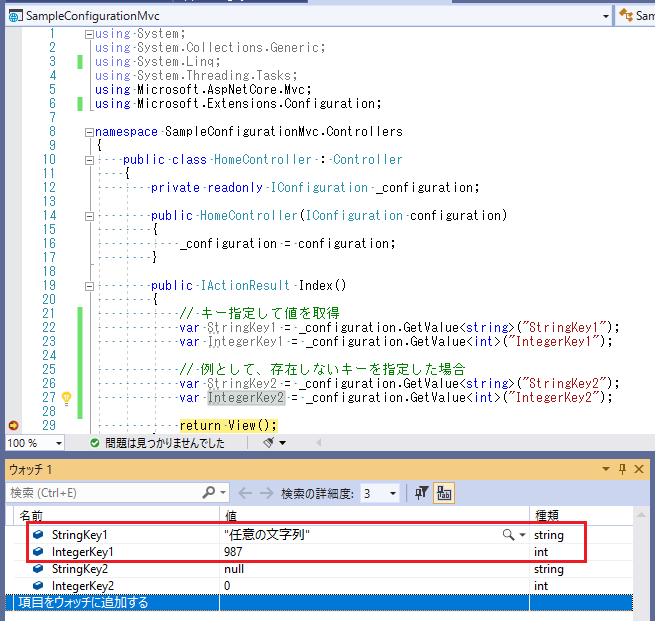
Task: Click the 問題は見つかりませんでした status text
Action: (x=165, y=443)
